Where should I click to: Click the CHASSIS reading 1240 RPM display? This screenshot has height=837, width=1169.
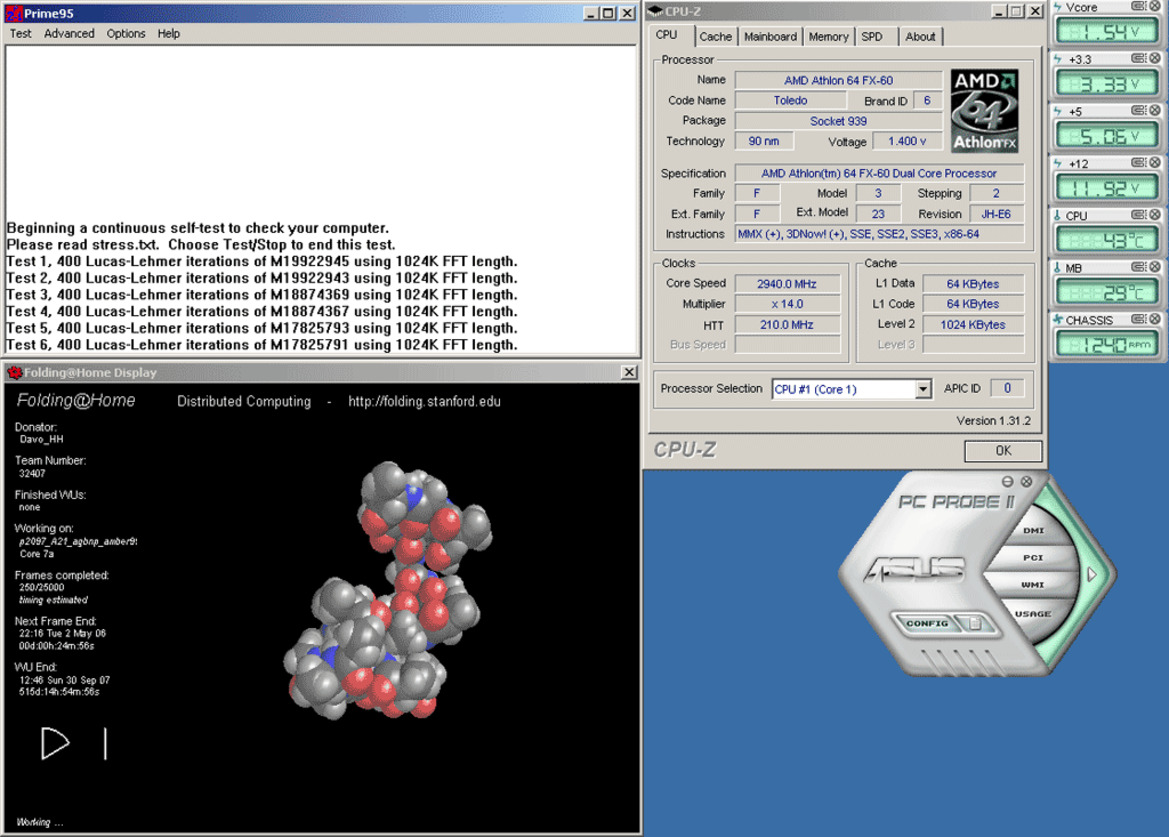pos(1106,344)
